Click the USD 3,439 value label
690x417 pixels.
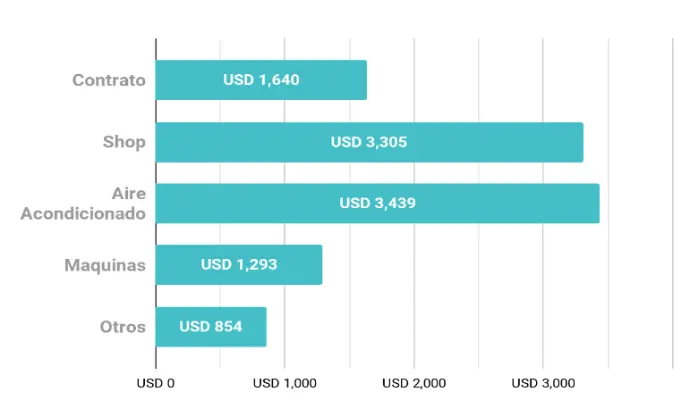378,203
